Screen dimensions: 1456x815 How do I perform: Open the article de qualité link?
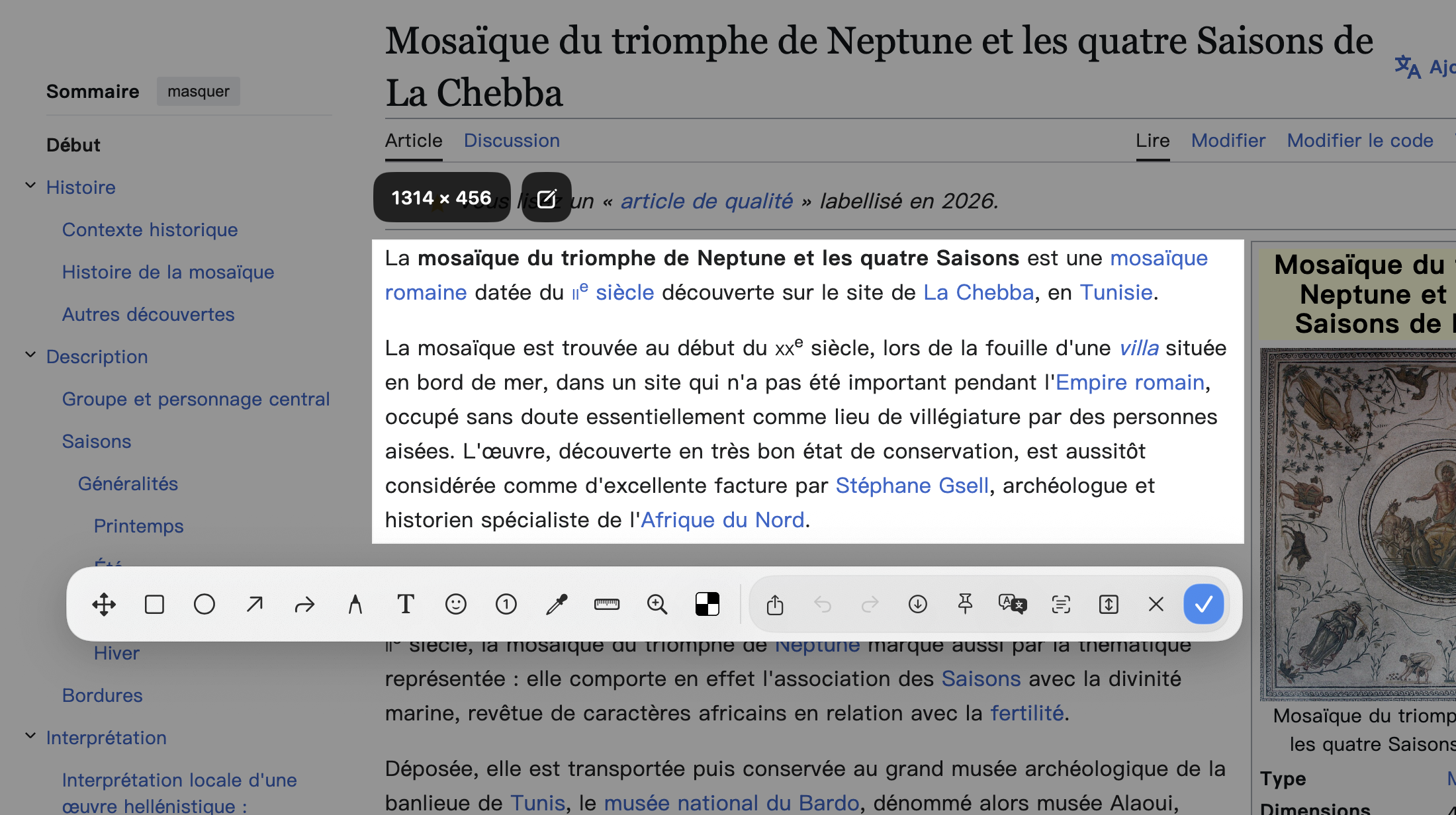coord(706,200)
